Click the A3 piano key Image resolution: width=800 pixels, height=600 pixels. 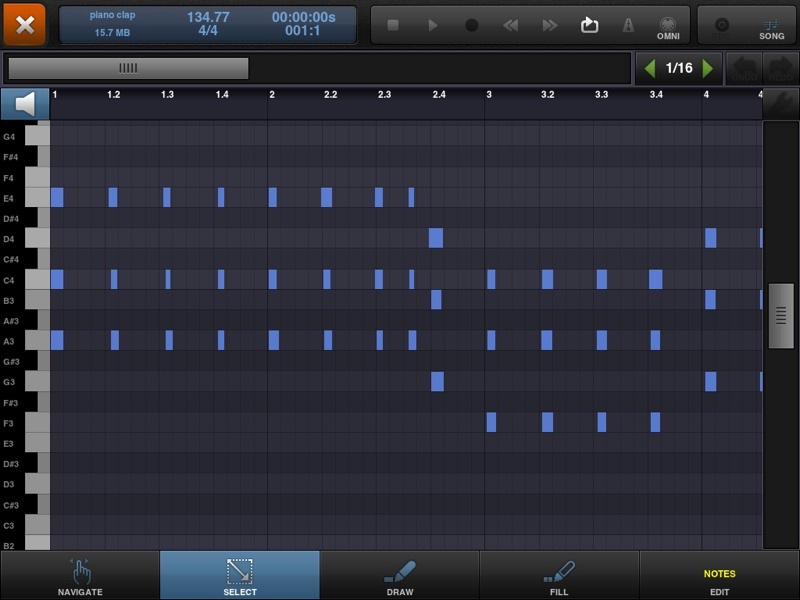tap(37, 340)
